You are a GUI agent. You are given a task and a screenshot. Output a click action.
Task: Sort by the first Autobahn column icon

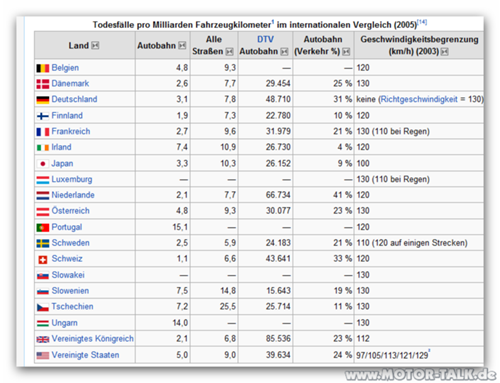[x=182, y=45]
